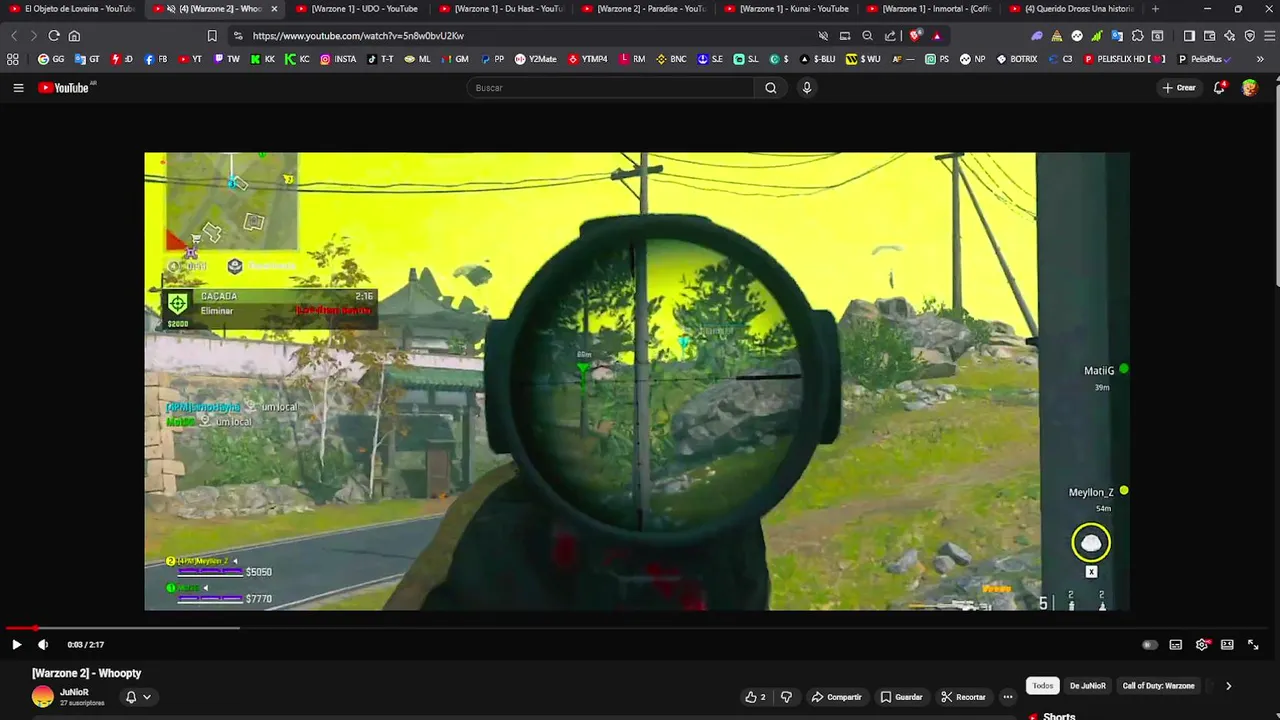Viewport: 1280px width, 720px height.
Task: Show more filter chips with arrow
Action: point(1228,686)
